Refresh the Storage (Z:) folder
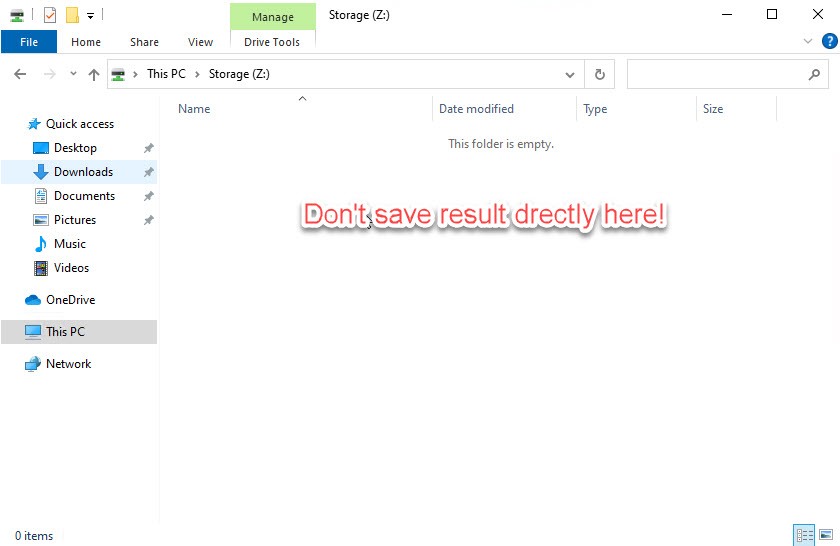 click(x=599, y=74)
